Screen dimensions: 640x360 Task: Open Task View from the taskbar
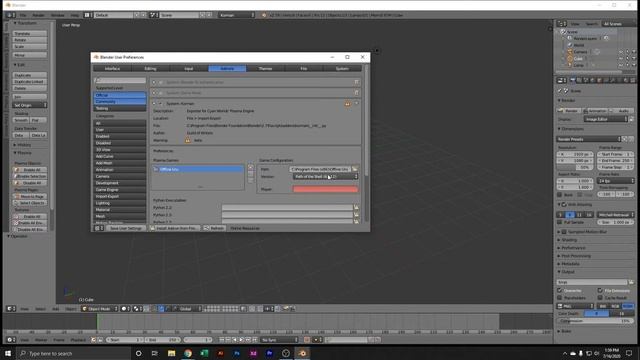(x=155, y=353)
